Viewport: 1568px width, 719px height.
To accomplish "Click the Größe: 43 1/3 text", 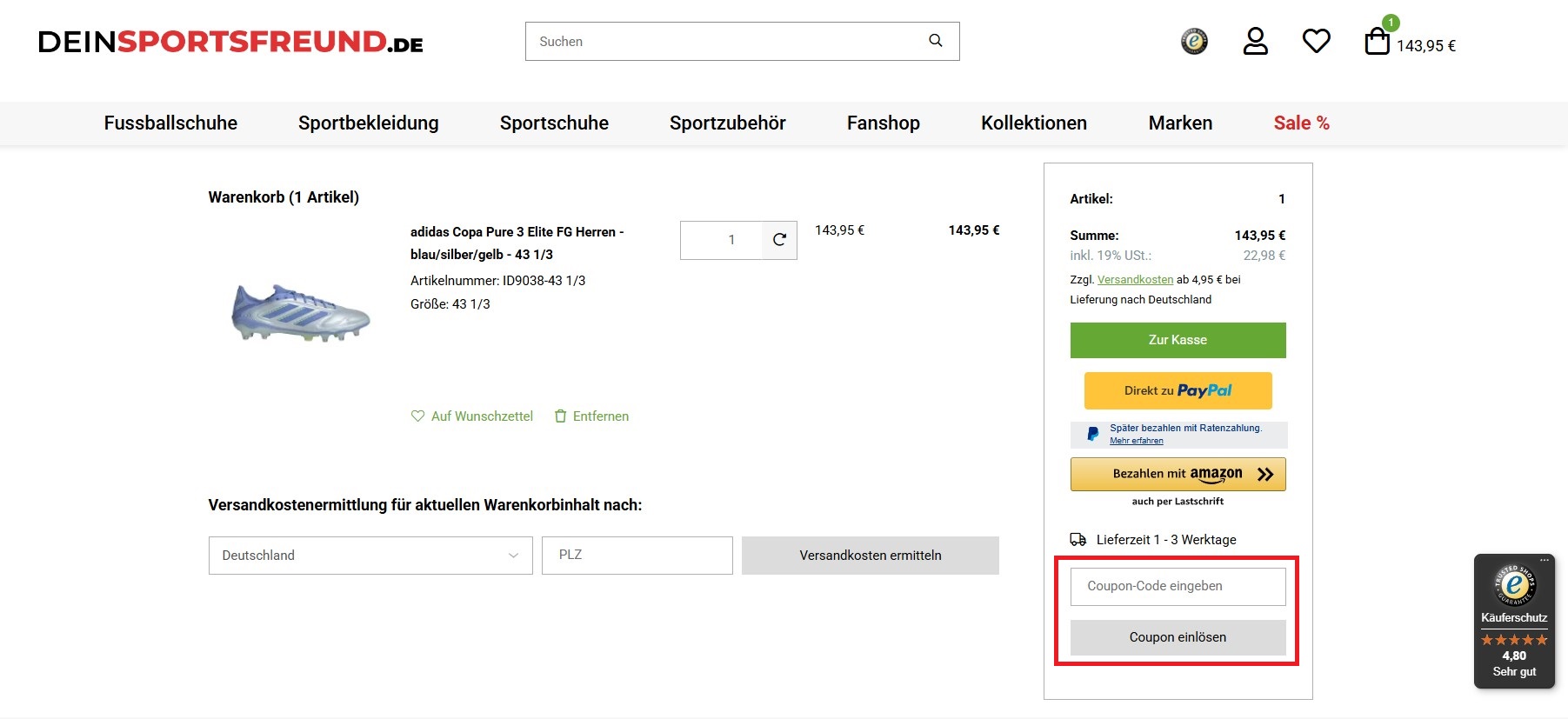I will pos(450,304).
